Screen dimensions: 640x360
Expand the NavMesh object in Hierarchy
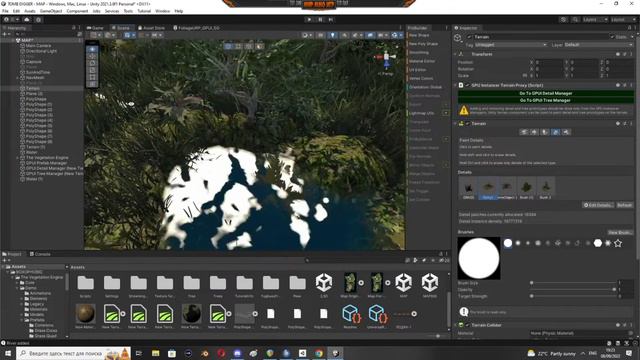pyautogui.click(x=18, y=78)
